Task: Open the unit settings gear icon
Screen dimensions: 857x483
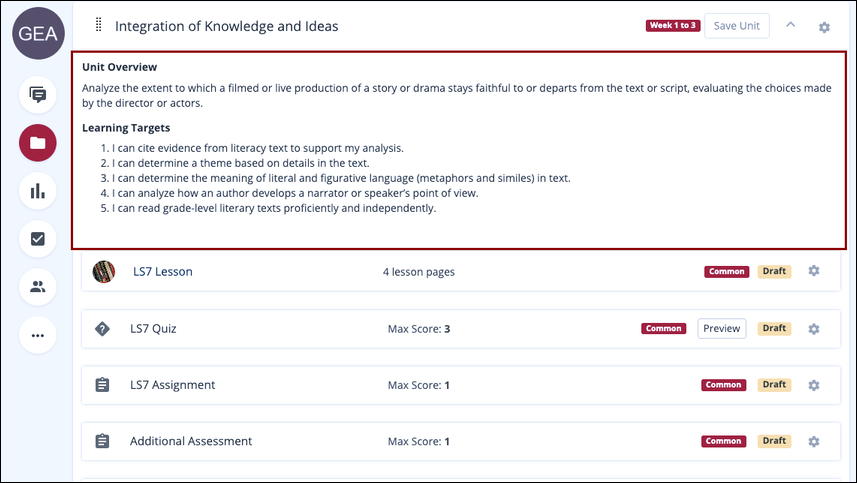Action: [x=824, y=27]
